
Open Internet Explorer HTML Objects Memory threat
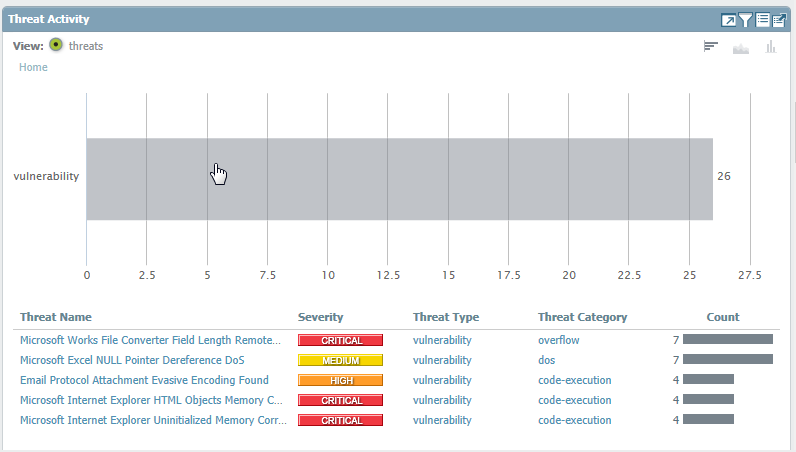tap(151, 400)
